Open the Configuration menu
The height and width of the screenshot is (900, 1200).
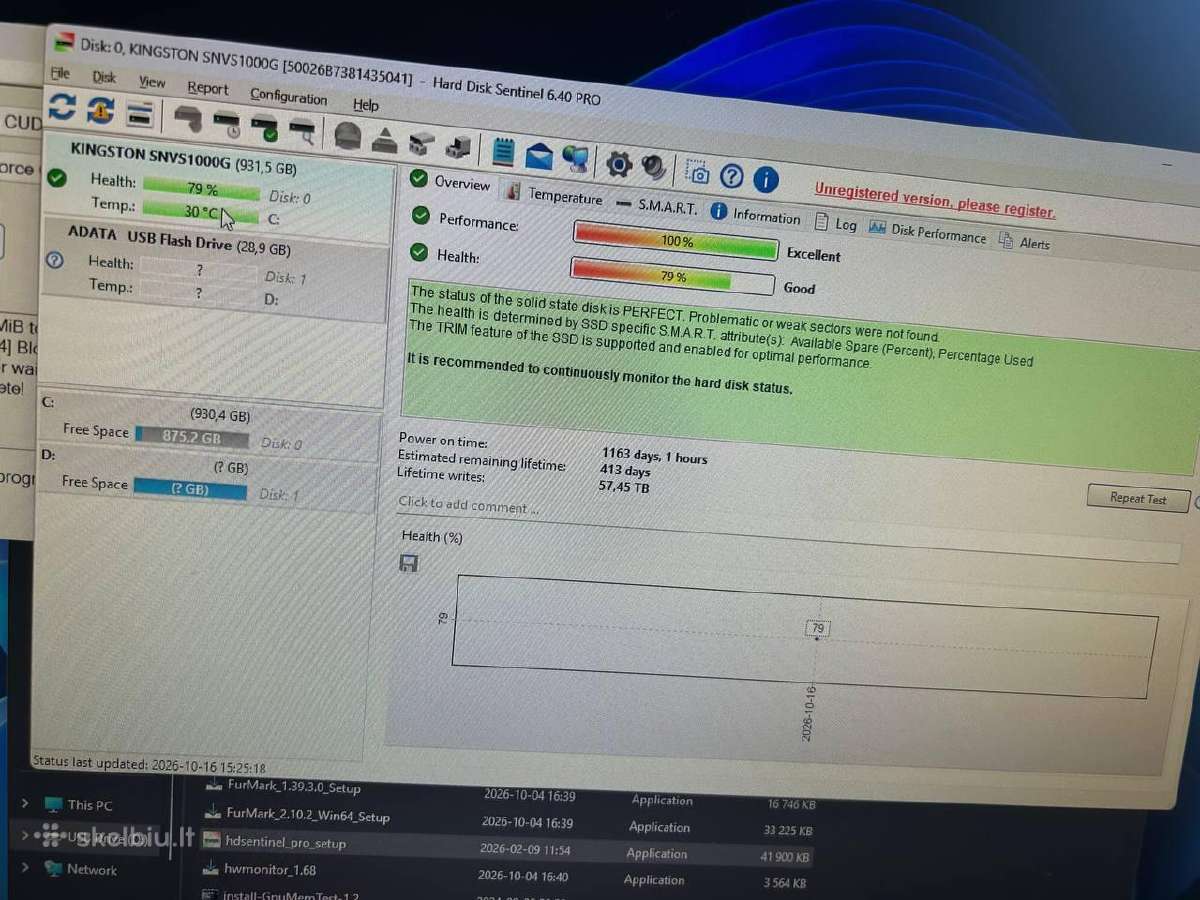(288, 96)
